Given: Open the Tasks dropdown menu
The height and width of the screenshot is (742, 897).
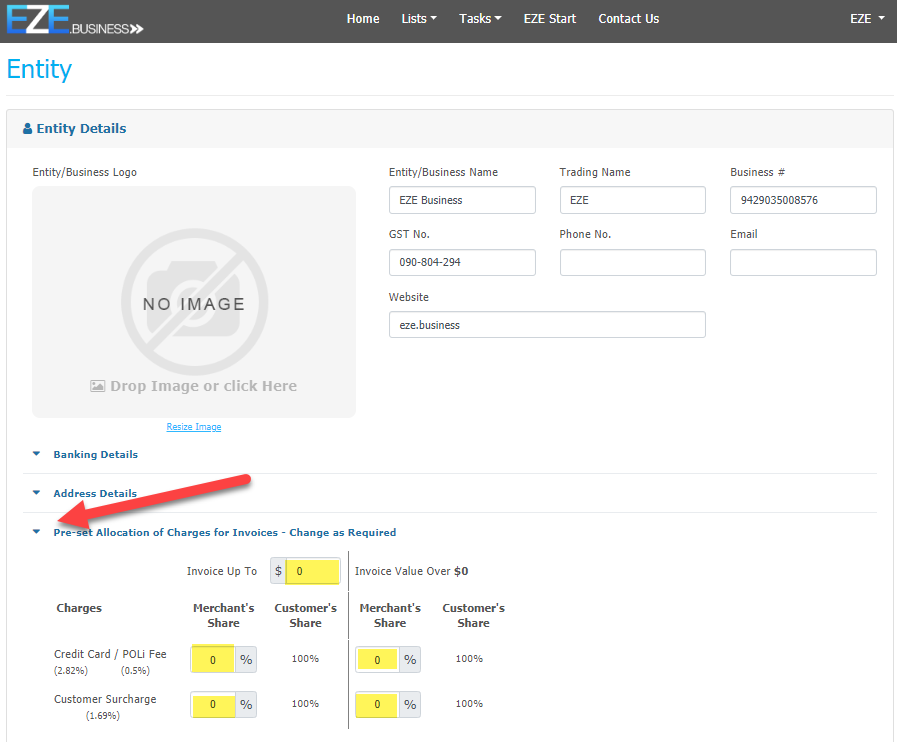Looking at the screenshot, I should point(480,19).
